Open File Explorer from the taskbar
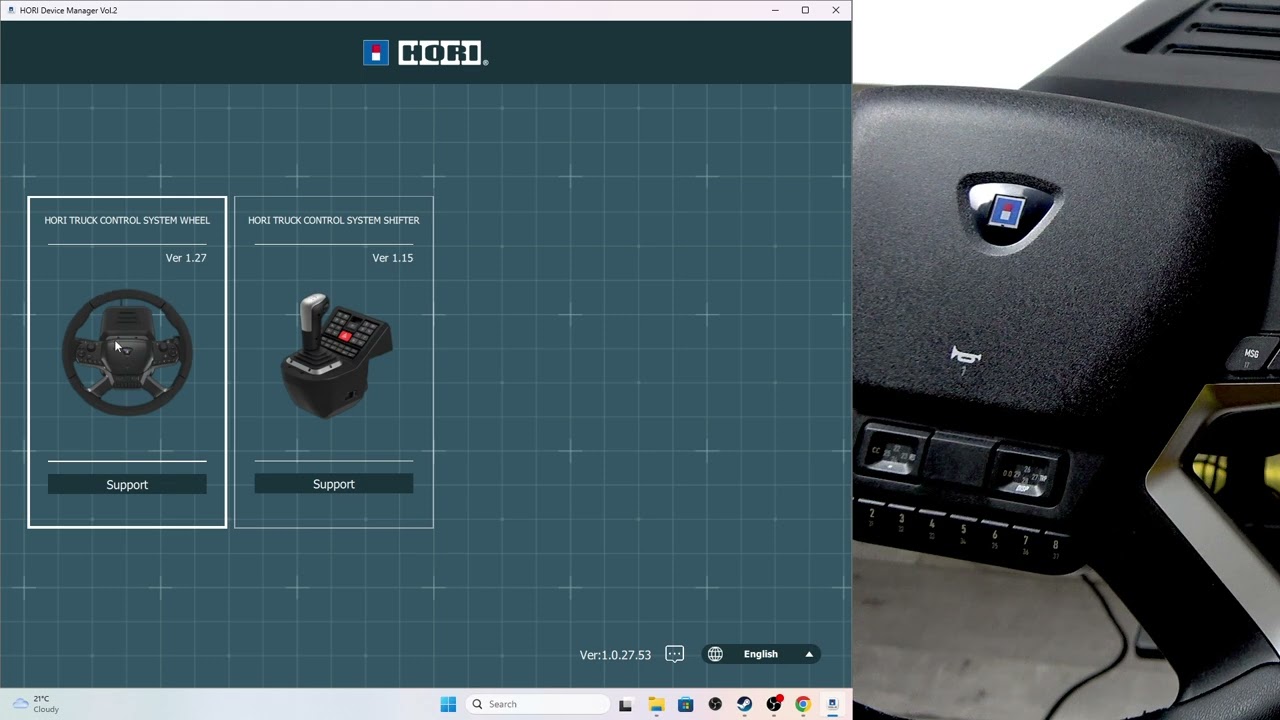This screenshot has width=1280, height=720. point(656,704)
